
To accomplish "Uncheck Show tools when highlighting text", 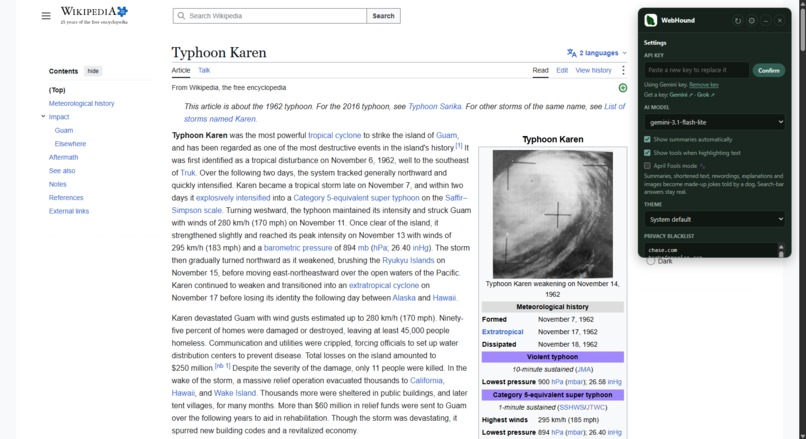I will click(647, 153).
